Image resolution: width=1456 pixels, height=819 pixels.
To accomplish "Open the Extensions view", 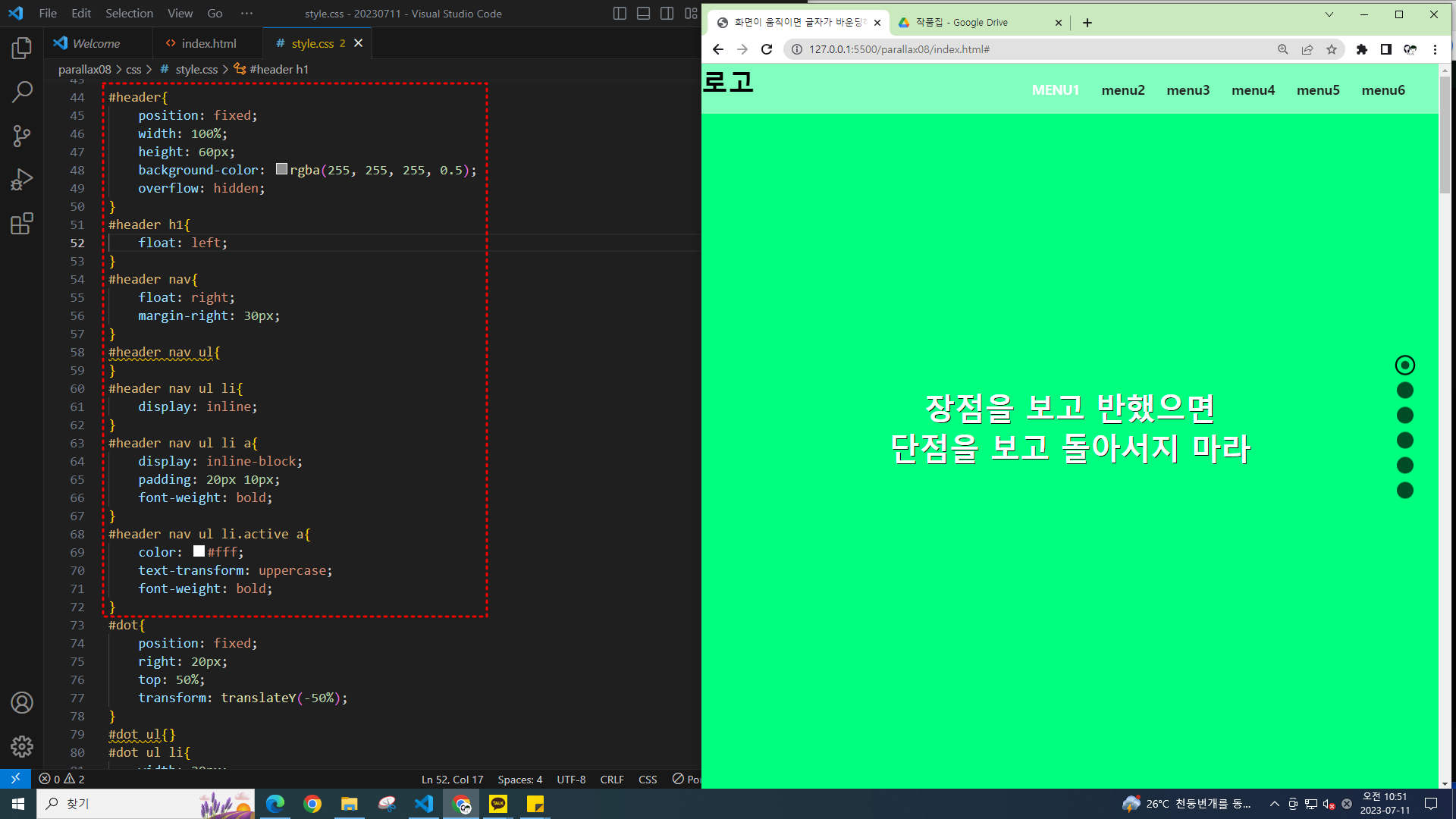I will (22, 224).
